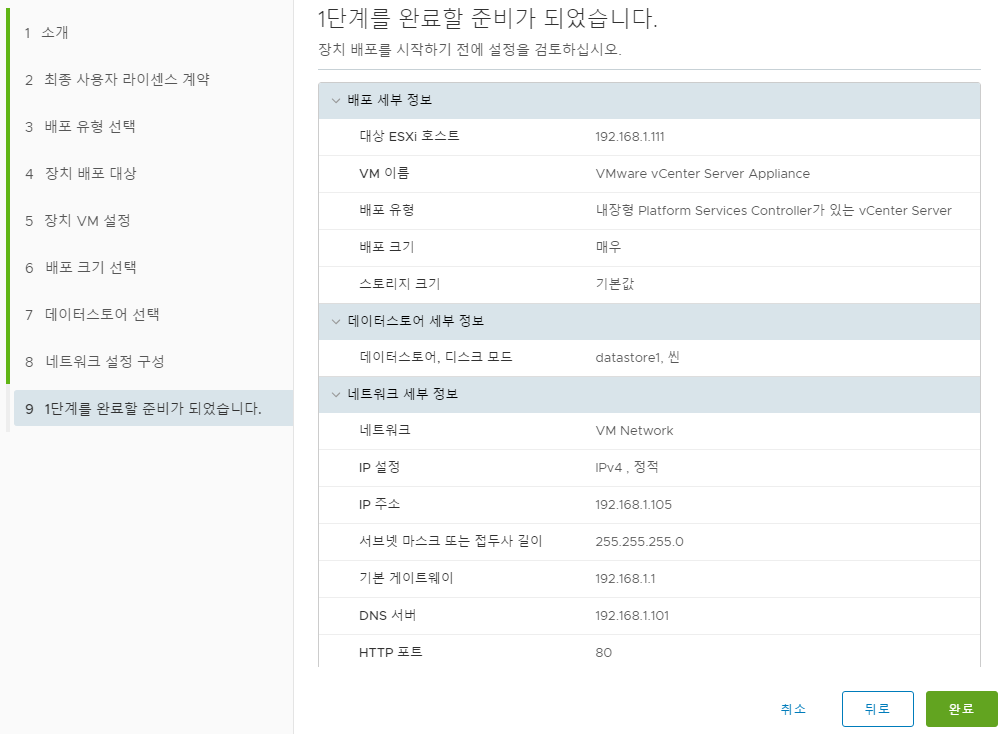Click the 네트워크 row label
This screenshot has width=1005, height=734.
point(385,430)
